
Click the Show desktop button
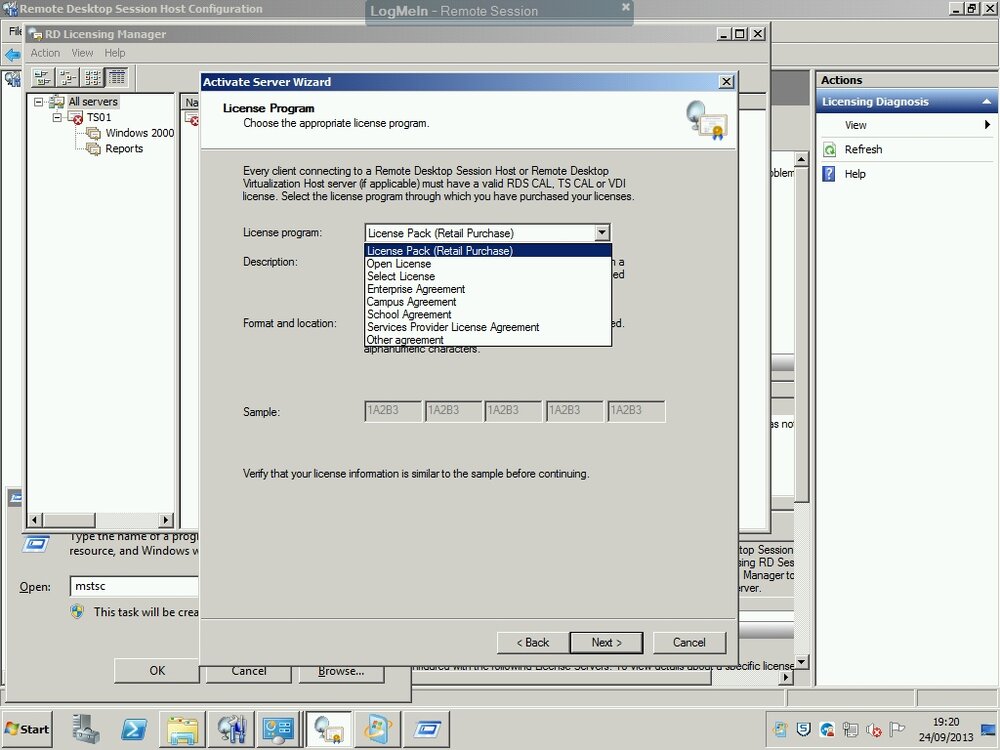(989, 729)
